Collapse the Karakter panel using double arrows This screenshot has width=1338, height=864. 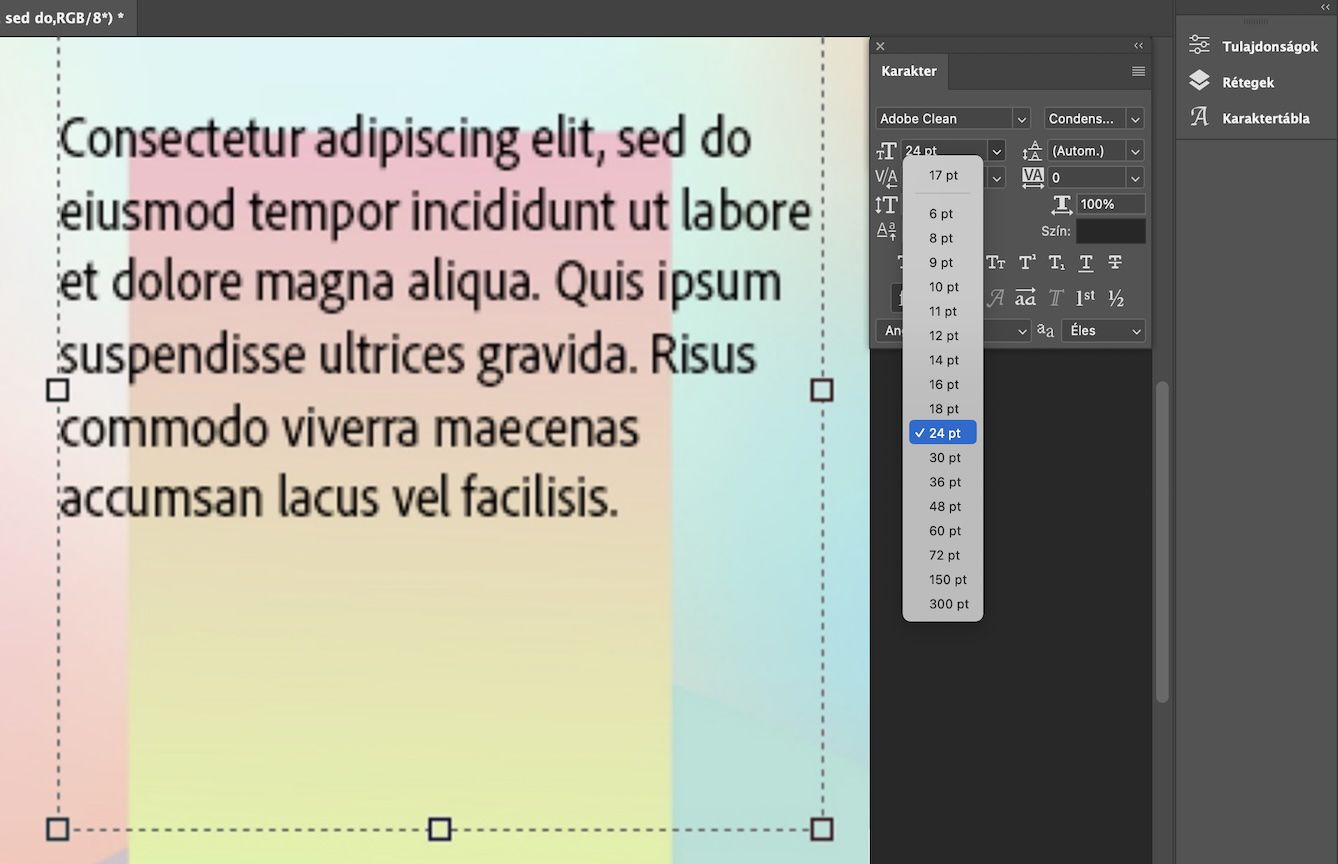1138,46
